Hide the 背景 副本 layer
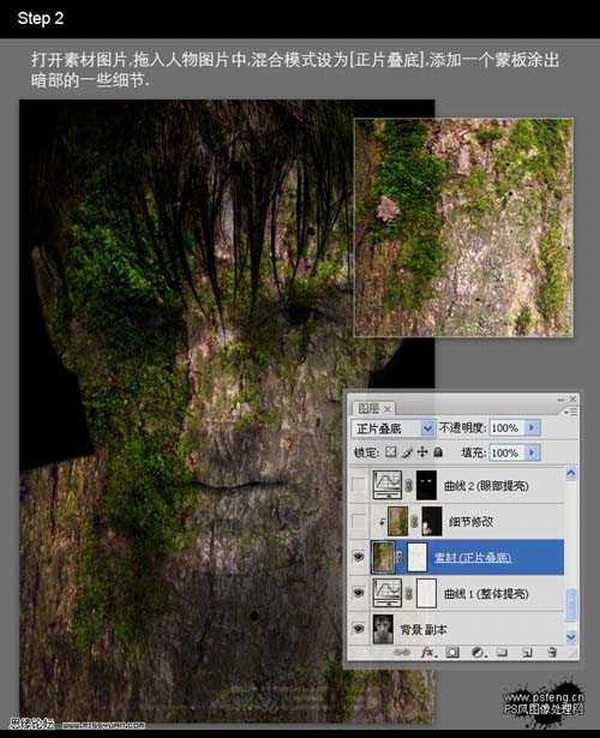The width and height of the screenshot is (600, 738). pos(359,629)
